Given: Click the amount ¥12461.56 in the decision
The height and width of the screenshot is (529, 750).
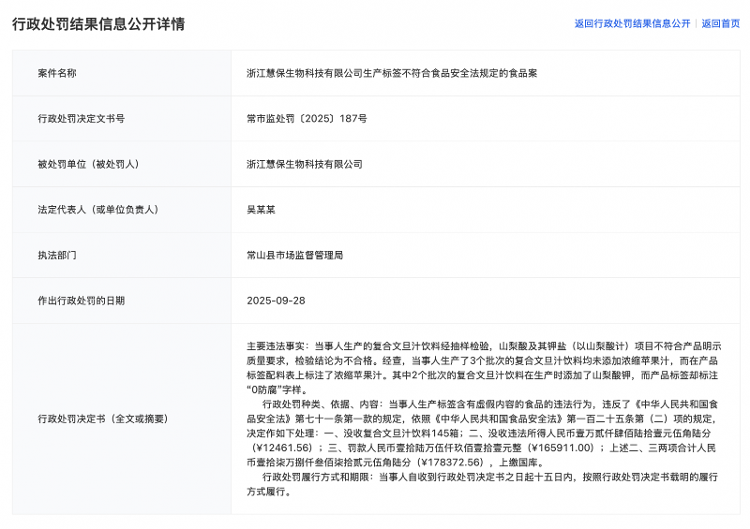Looking at the screenshot, I should click(x=284, y=448).
